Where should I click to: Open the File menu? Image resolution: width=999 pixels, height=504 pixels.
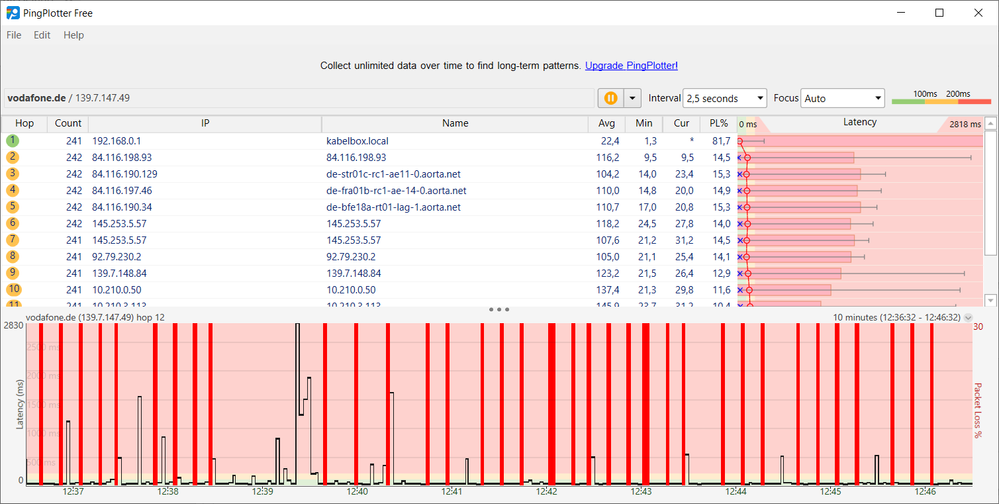tap(14, 35)
